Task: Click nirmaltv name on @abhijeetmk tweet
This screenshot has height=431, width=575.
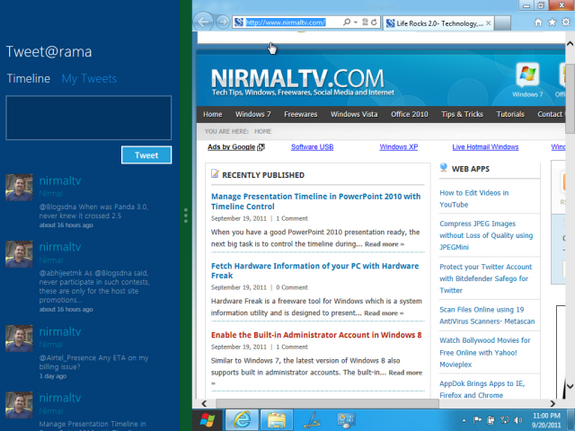Action: point(60,247)
